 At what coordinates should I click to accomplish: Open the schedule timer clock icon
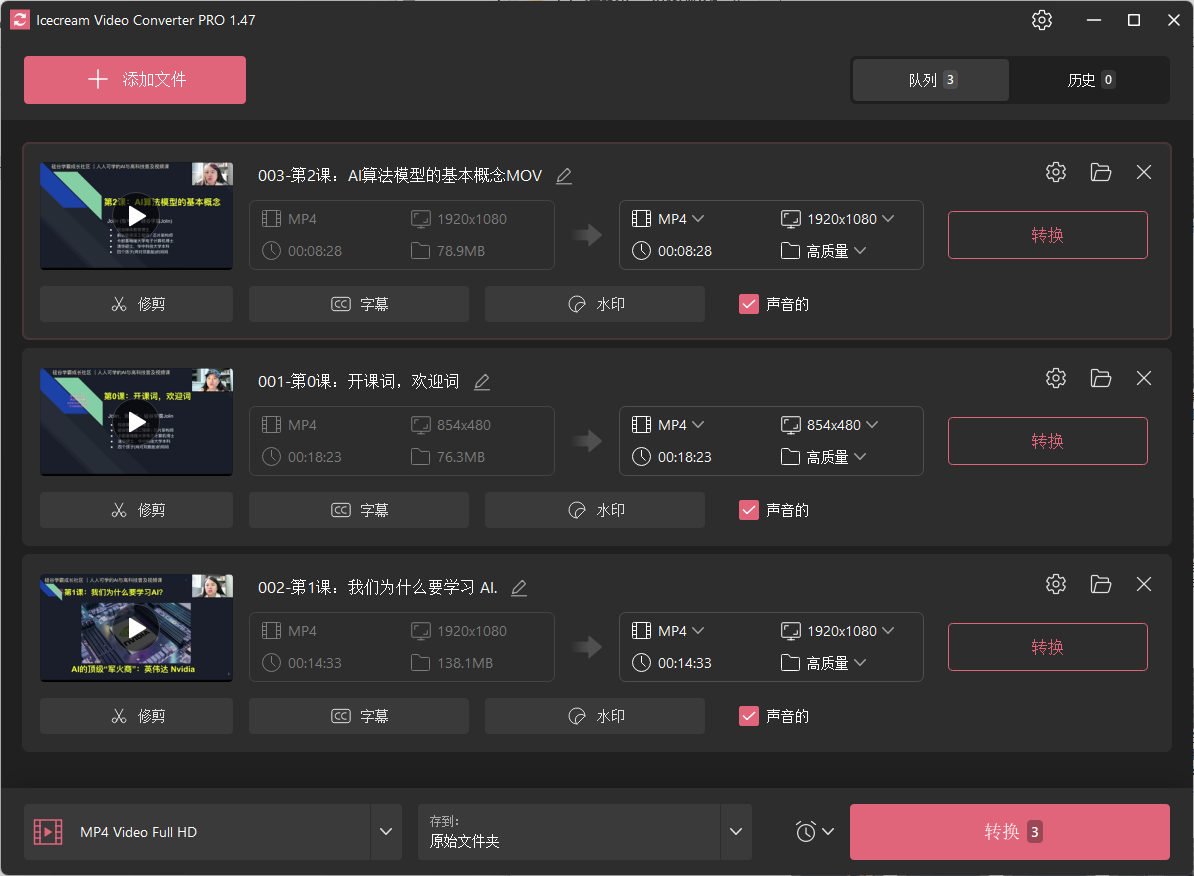click(x=813, y=832)
